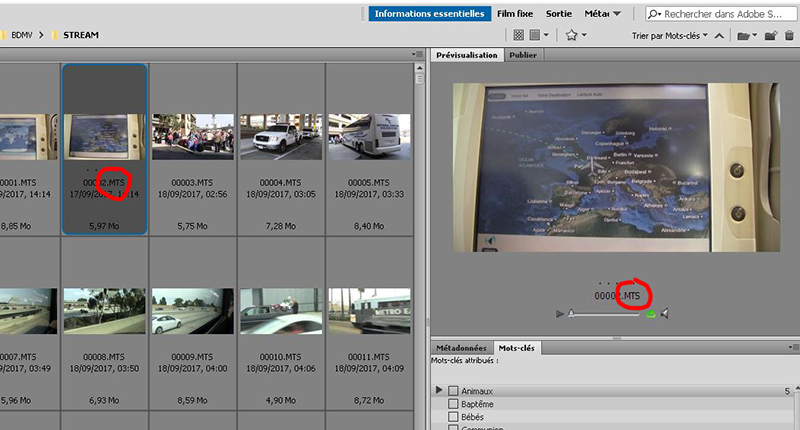This screenshot has width=800, height=430.
Task: Open the Trier par Mots-clés sort menu
Action: 670,36
